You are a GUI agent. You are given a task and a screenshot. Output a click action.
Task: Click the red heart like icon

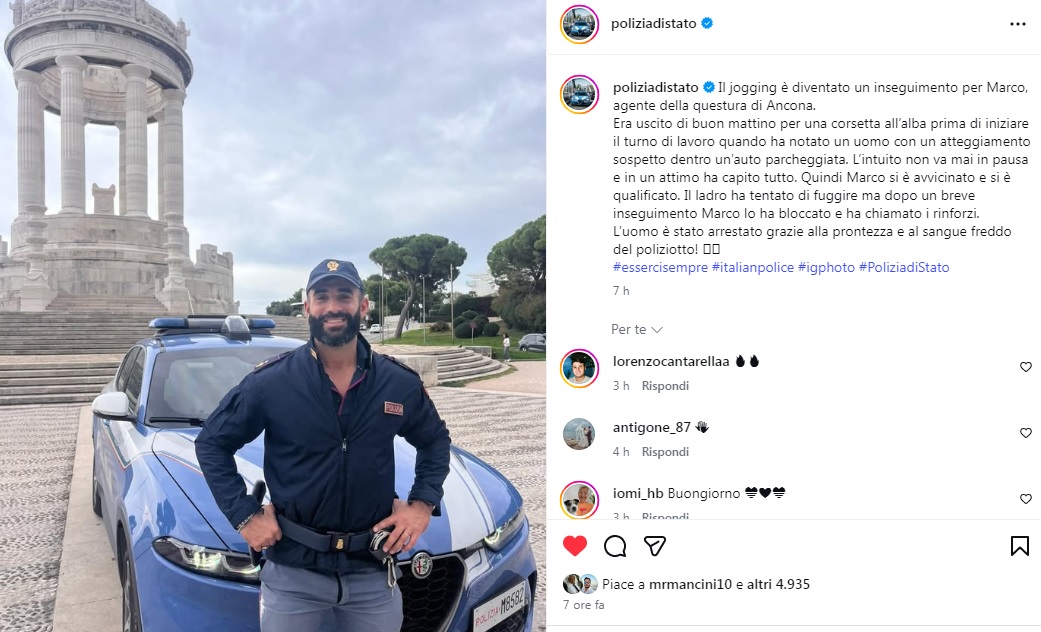pos(575,546)
